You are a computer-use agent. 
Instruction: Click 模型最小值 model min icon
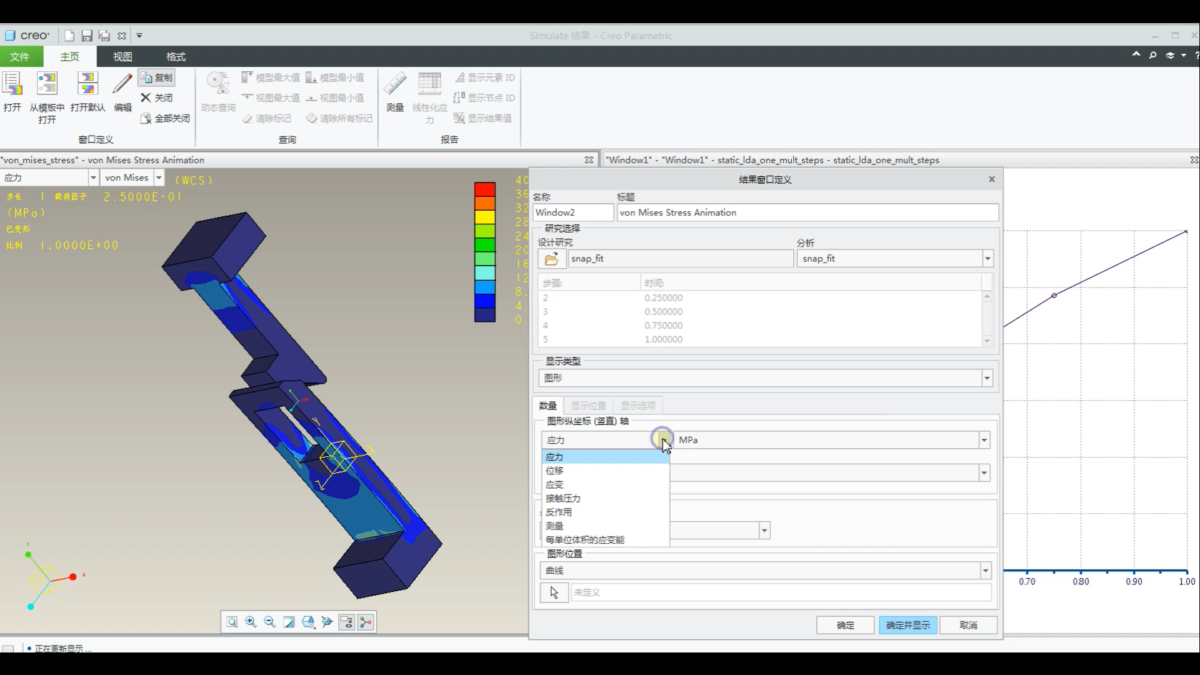tap(311, 78)
